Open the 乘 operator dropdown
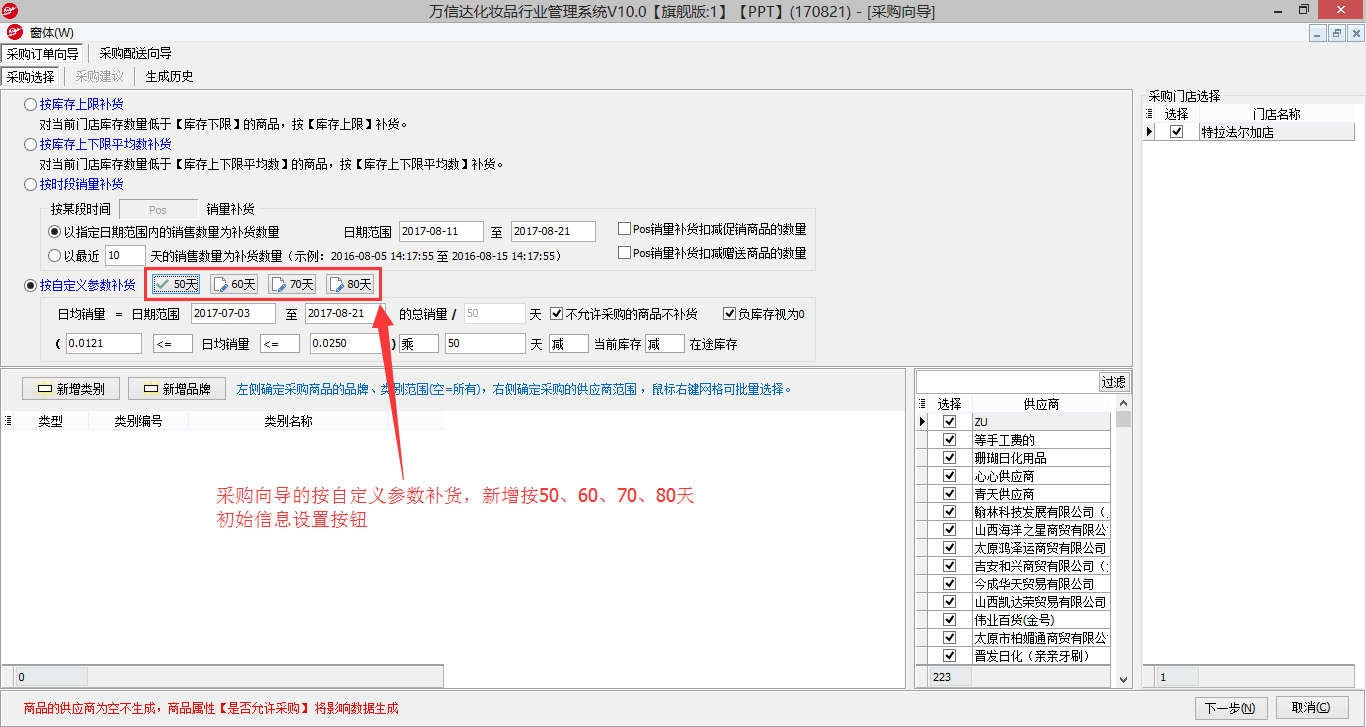This screenshot has width=1366, height=727. point(419,344)
